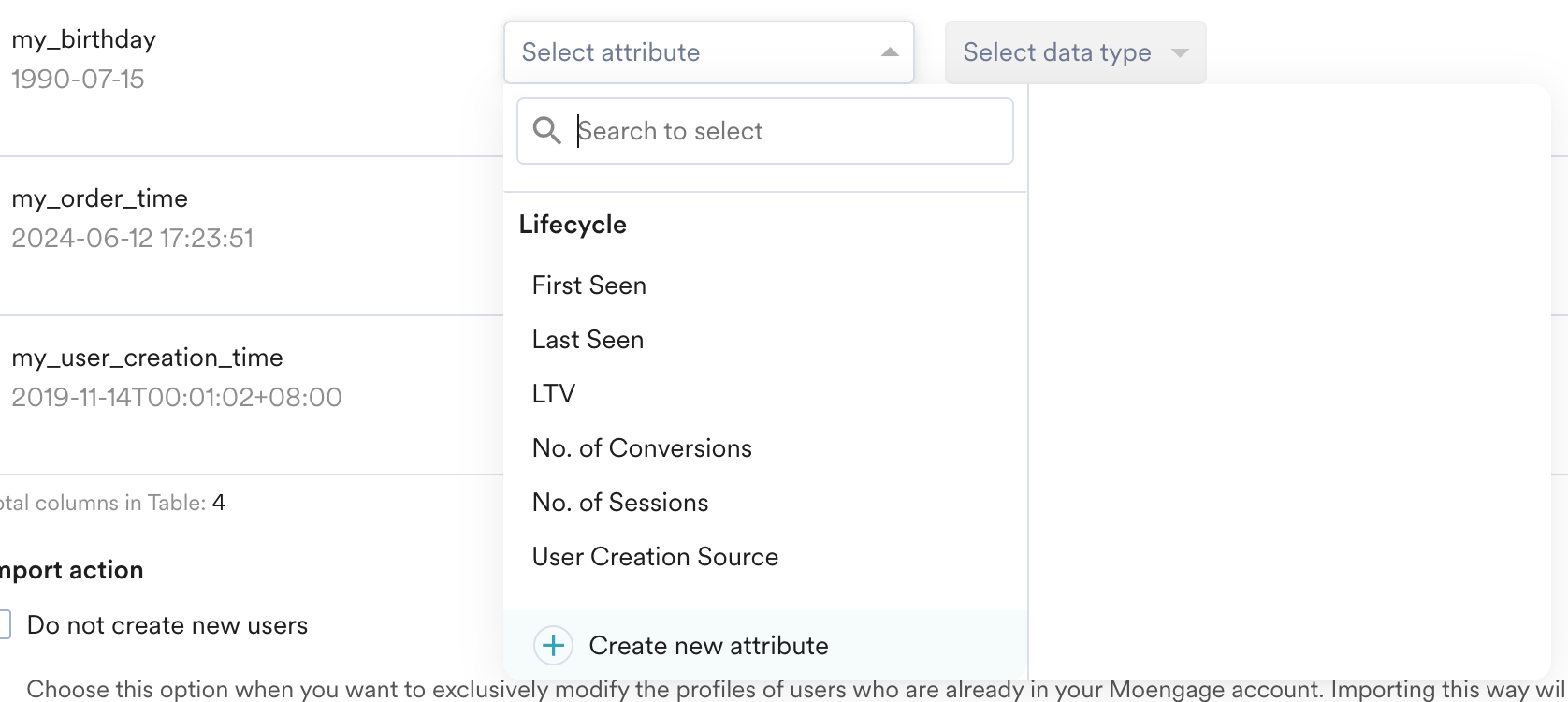Click the down arrow of Select data type
The image size is (1568, 702).
[x=1180, y=52]
